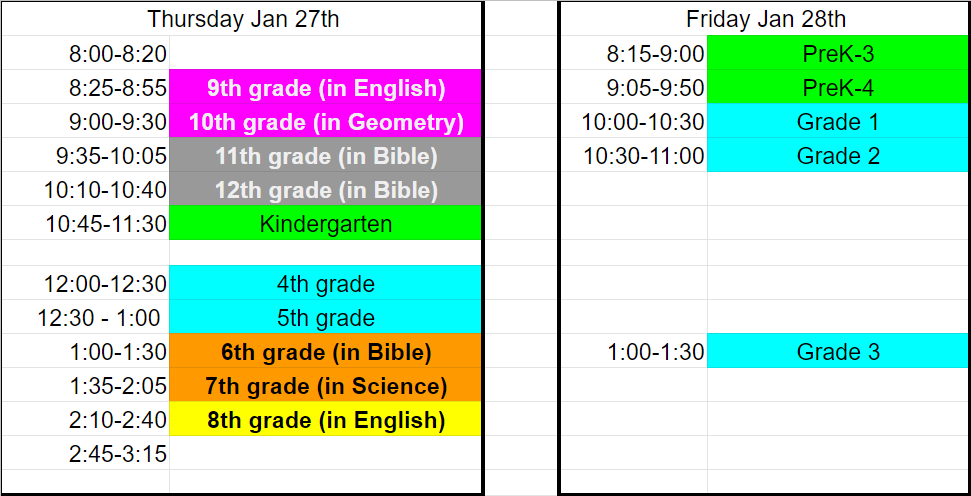
Task: Select the 9th grade (in English) cell
Action: [326, 88]
